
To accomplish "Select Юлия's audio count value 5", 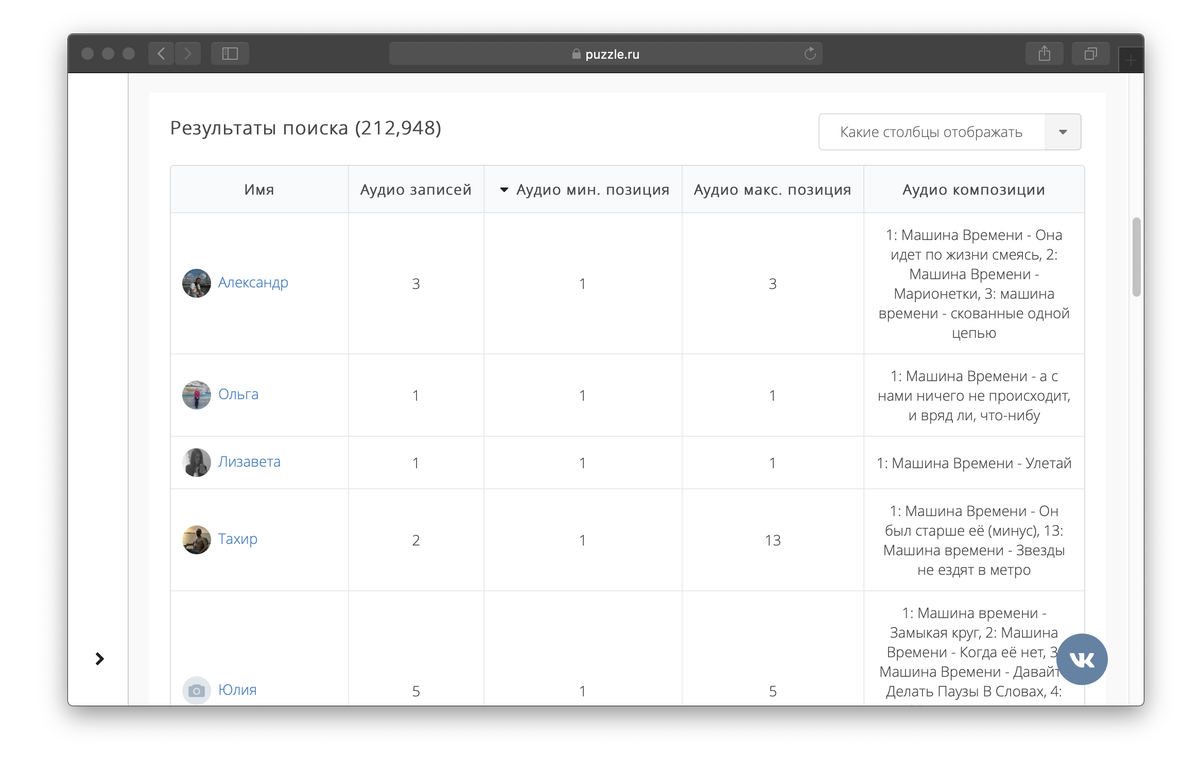I will [x=416, y=691].
